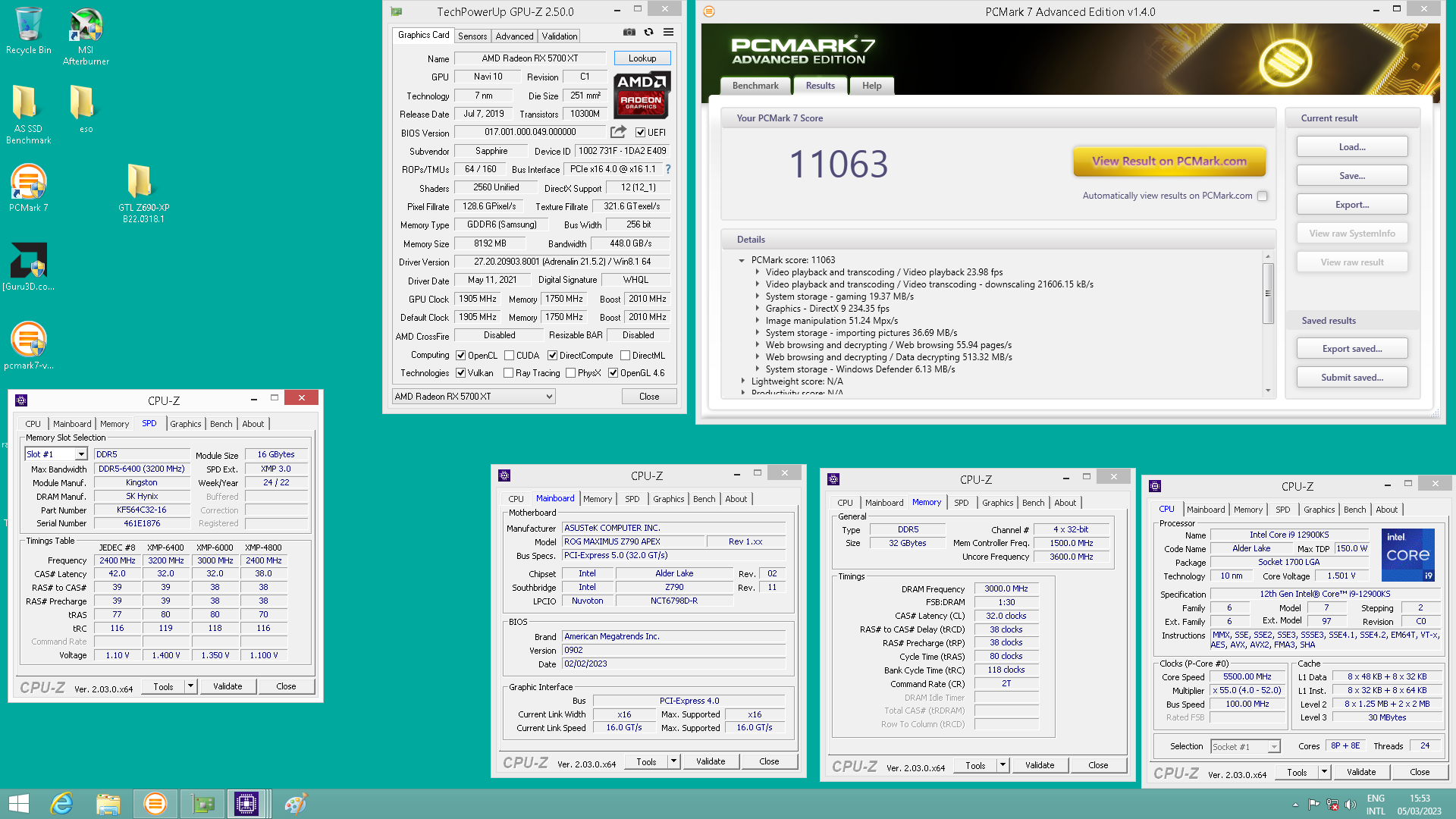Click Export... button in PCMark 7
This screenshot has height=819, width=1456.
coord(1352,205)
